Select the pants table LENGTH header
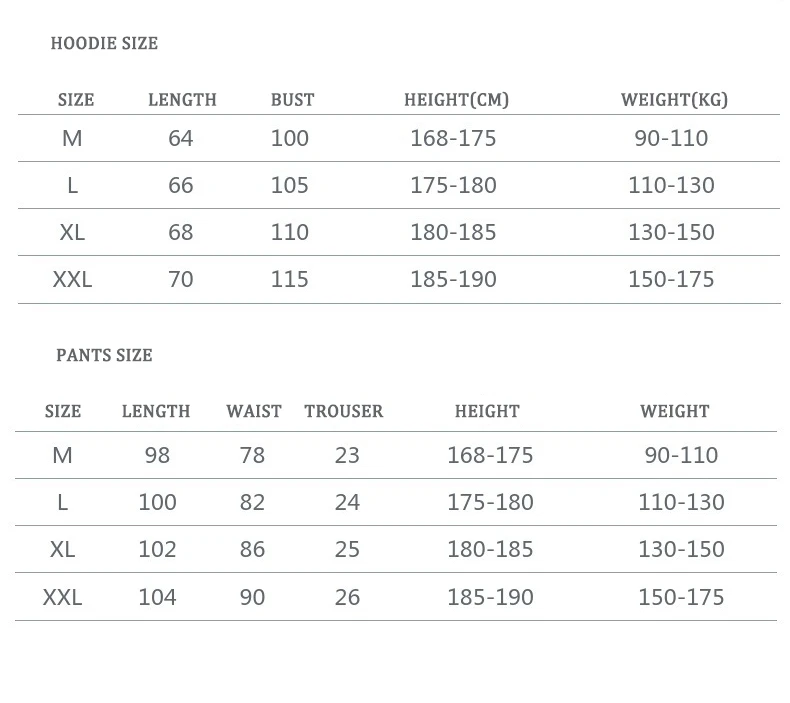Viewport: 790px width, 703px height. point(156,411)
